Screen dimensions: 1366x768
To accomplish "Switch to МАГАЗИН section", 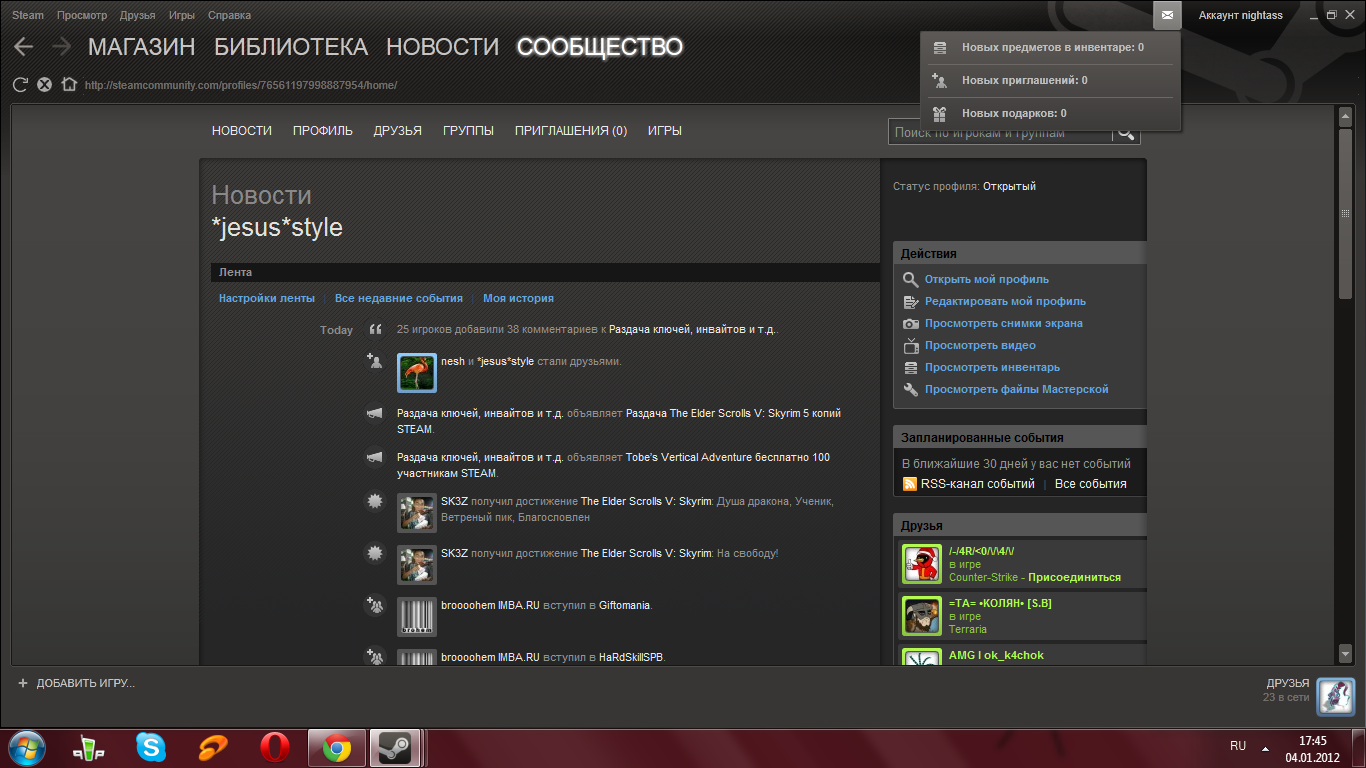I will 142,47.
